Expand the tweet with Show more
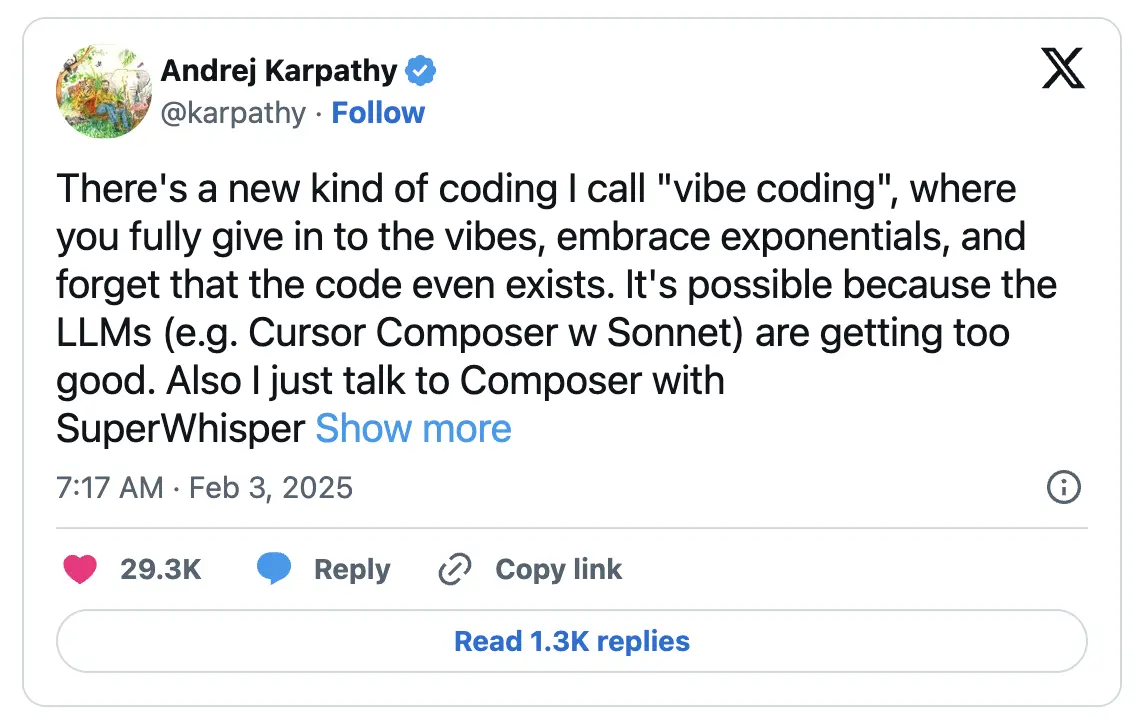The height and width of the screenshot is (726, 1138). (x=413, y=429)
